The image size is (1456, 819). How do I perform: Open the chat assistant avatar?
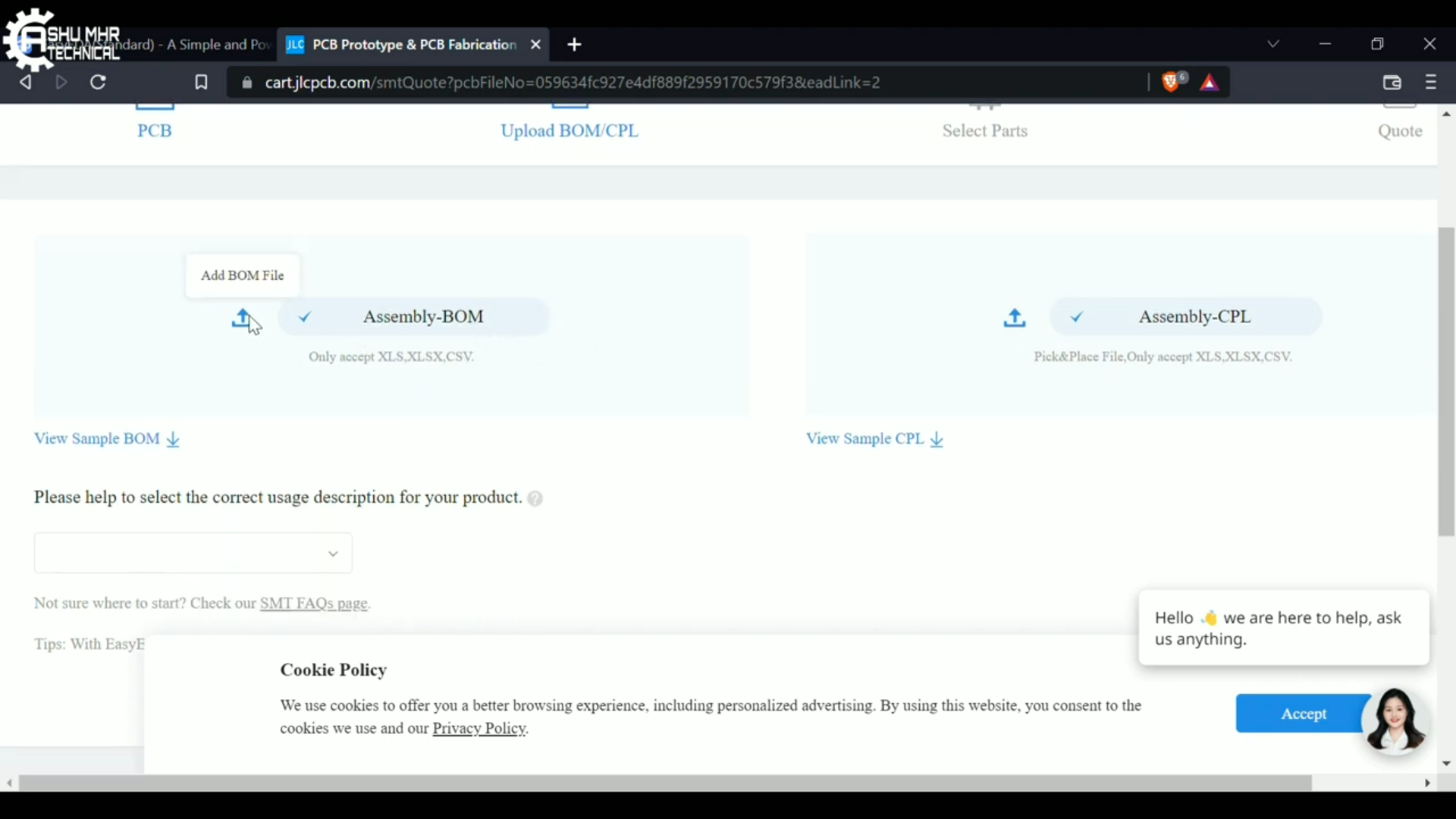click(1397, 720)
